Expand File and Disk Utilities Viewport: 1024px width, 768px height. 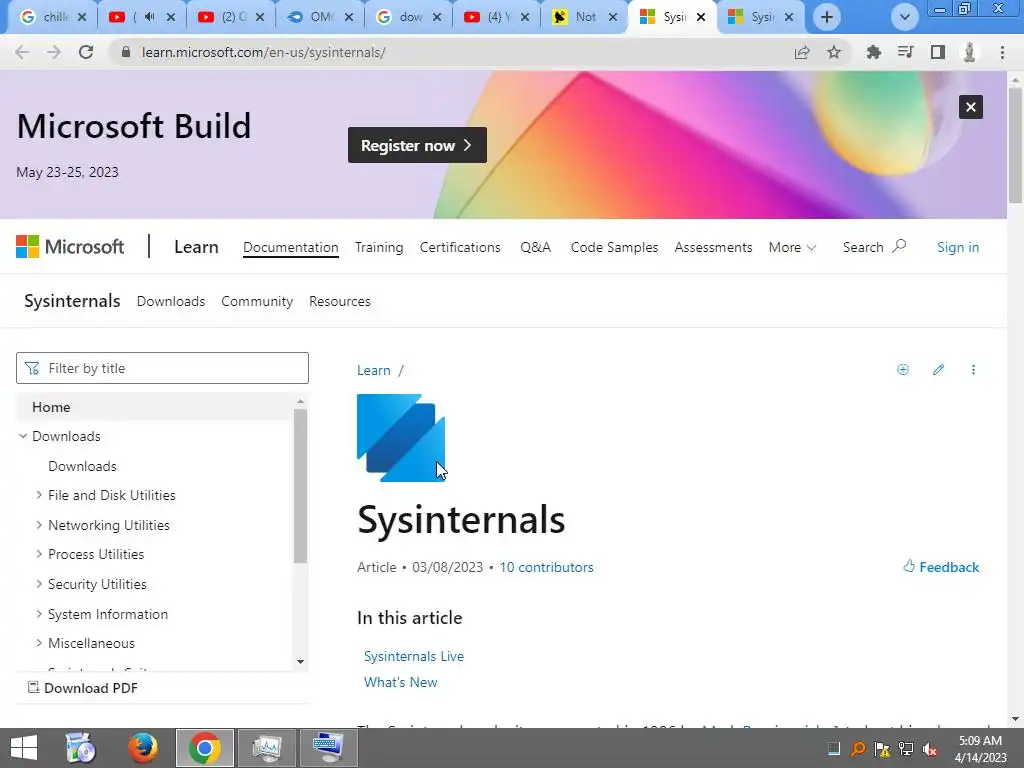[x=39, y=495]
